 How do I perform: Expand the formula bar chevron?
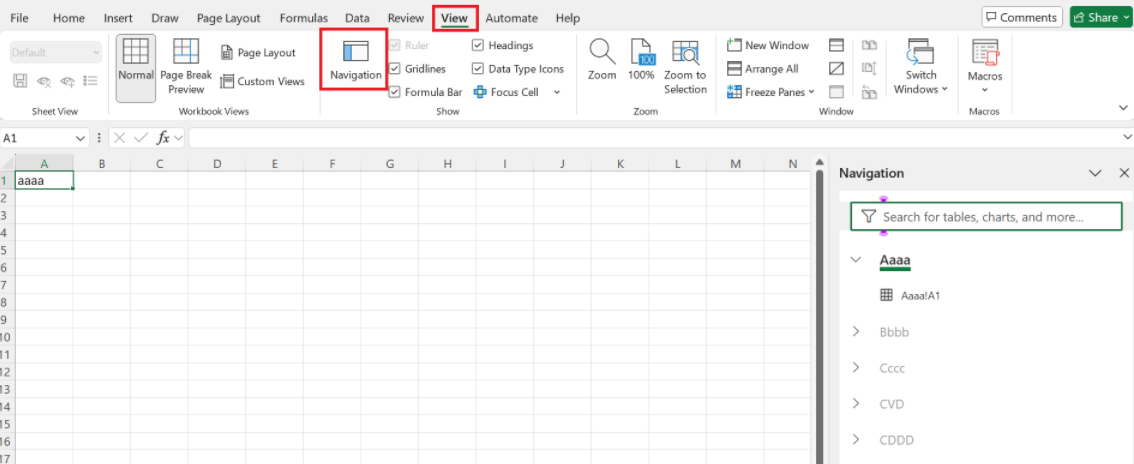tap(1127, 137)
